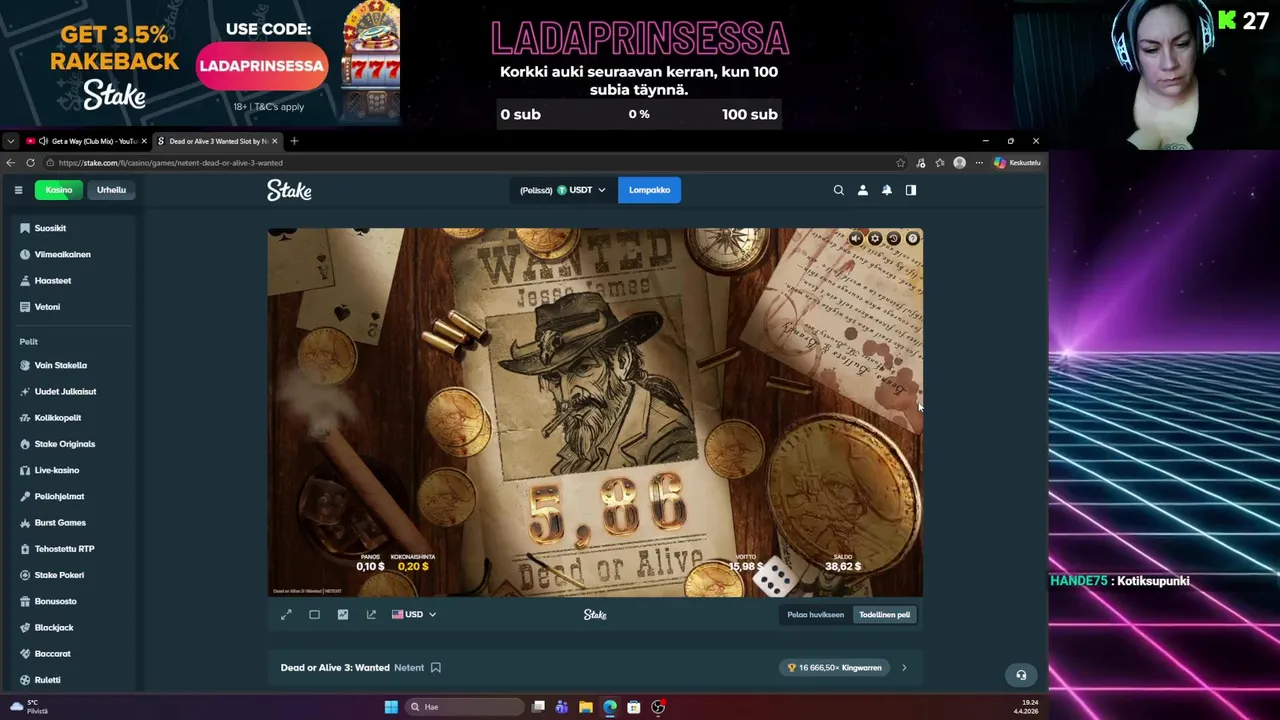Image resolution: width=1280 pixels, height=720 pixels.
Task: Open Microsoft Teams from the taskbar
Action: (x=562, y=707)
